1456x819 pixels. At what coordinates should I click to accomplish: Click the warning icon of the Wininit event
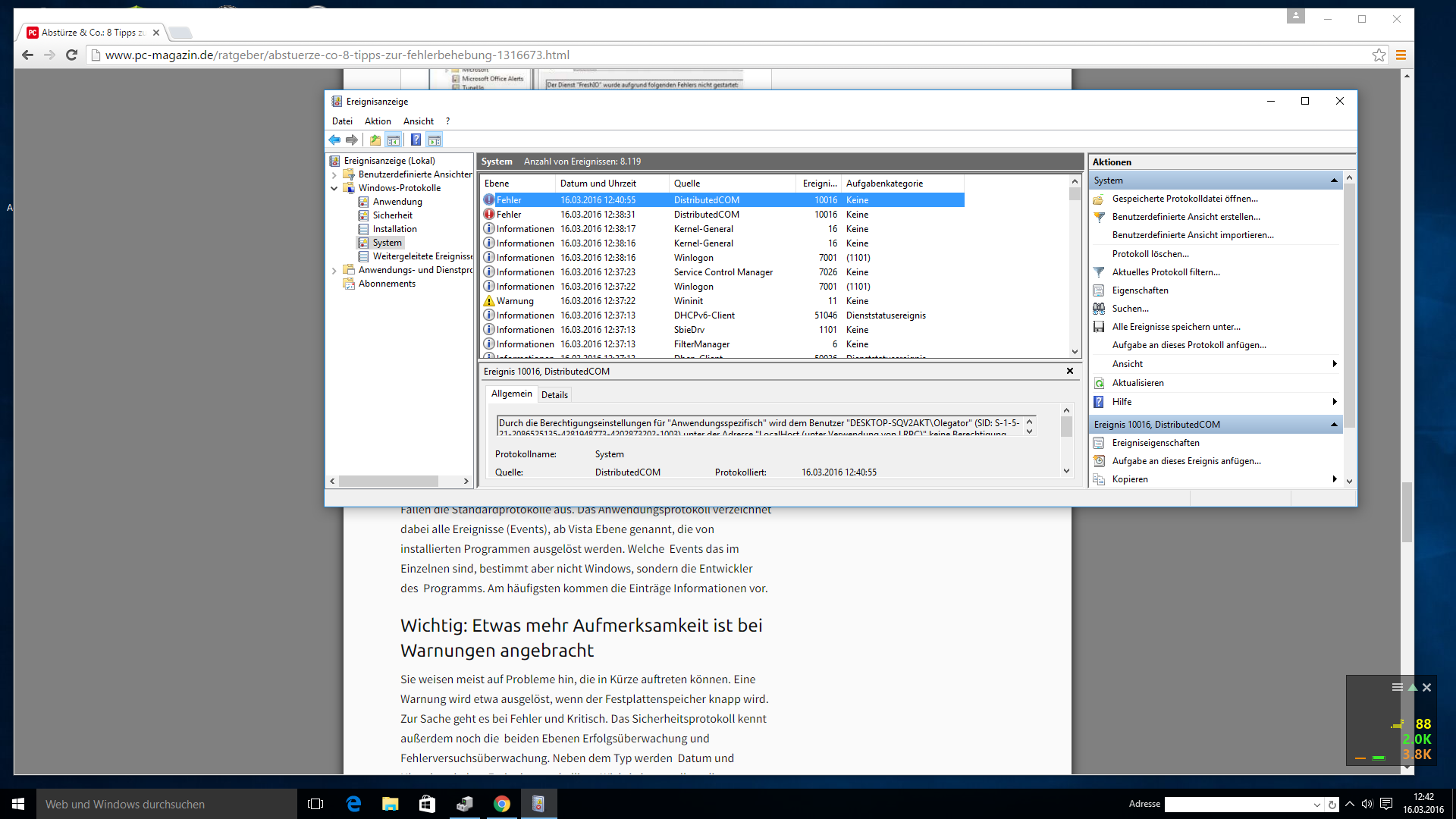(x=489, y=301)
